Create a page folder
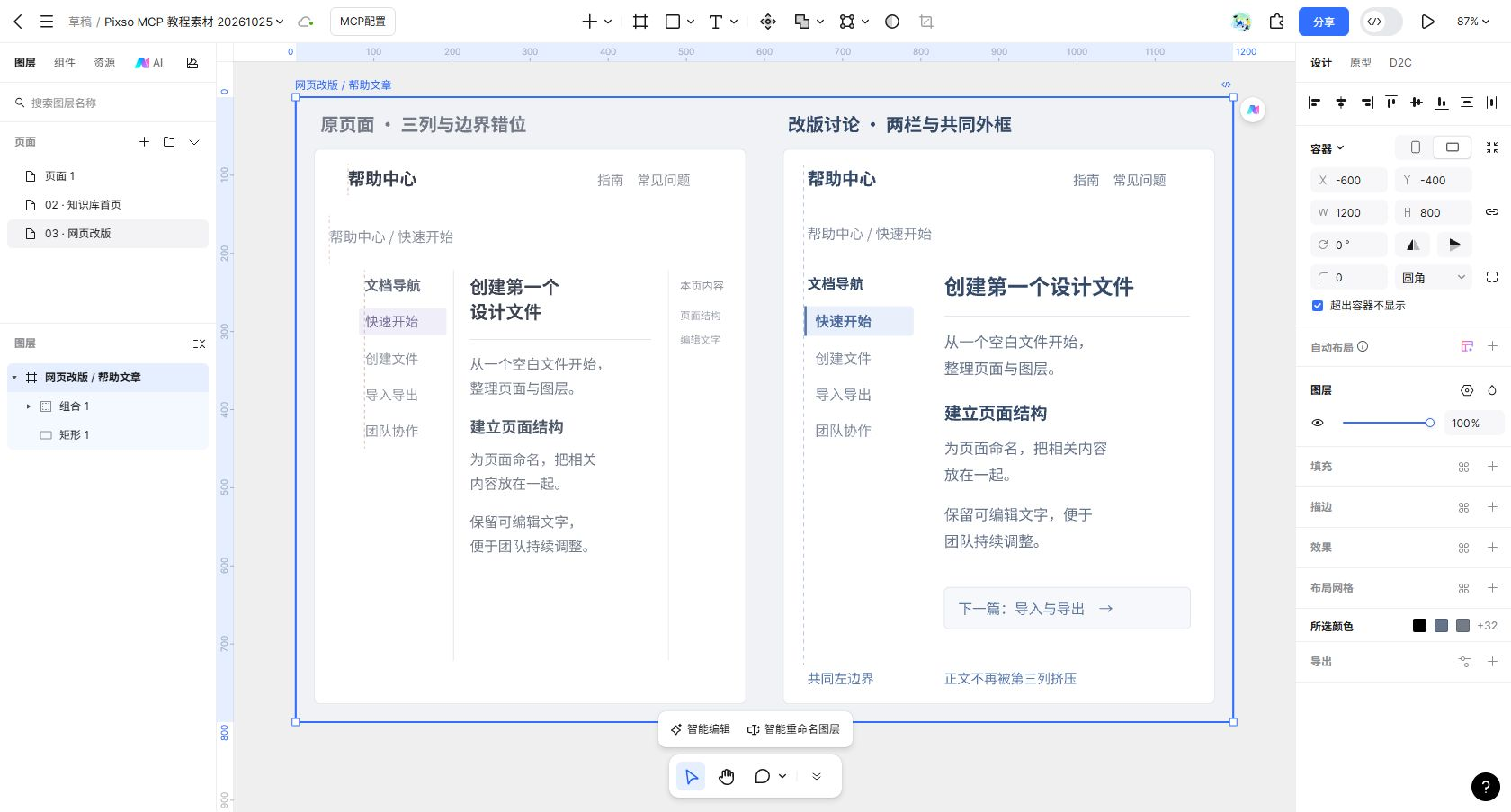This screenshot has width=1511, height=812. coord(169,142)
